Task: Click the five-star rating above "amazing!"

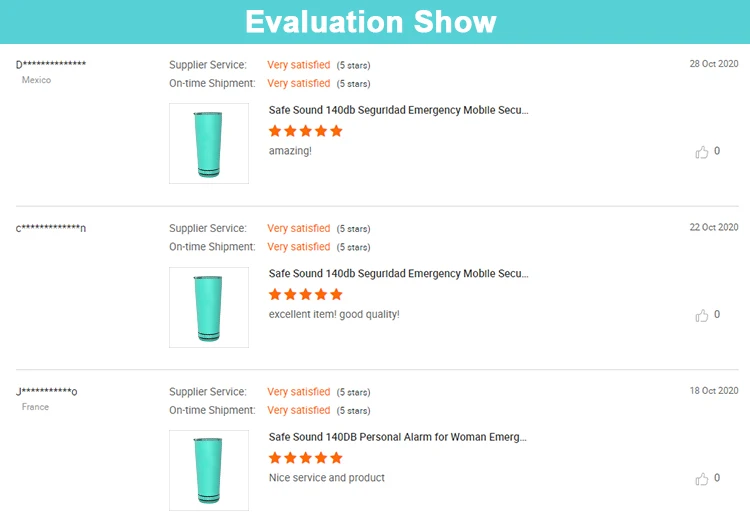Action: pos(306,131)
